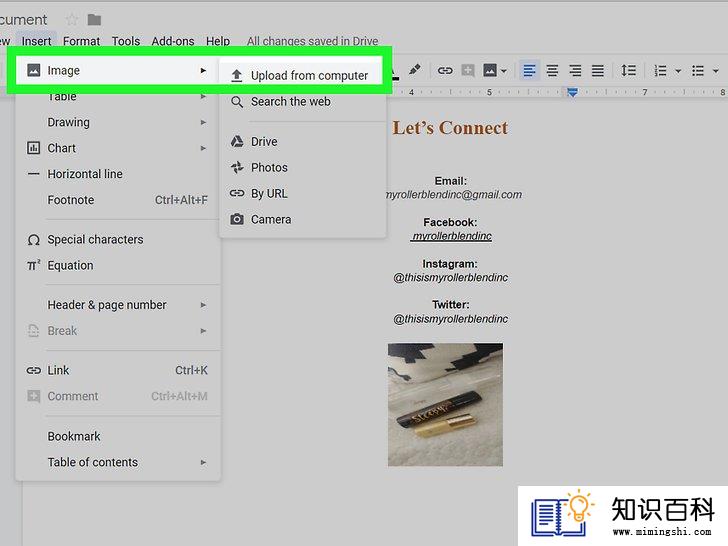This screenshot has width=728, height=546.
Task: Insert a Footnote
Action: (x=118, y=200)
